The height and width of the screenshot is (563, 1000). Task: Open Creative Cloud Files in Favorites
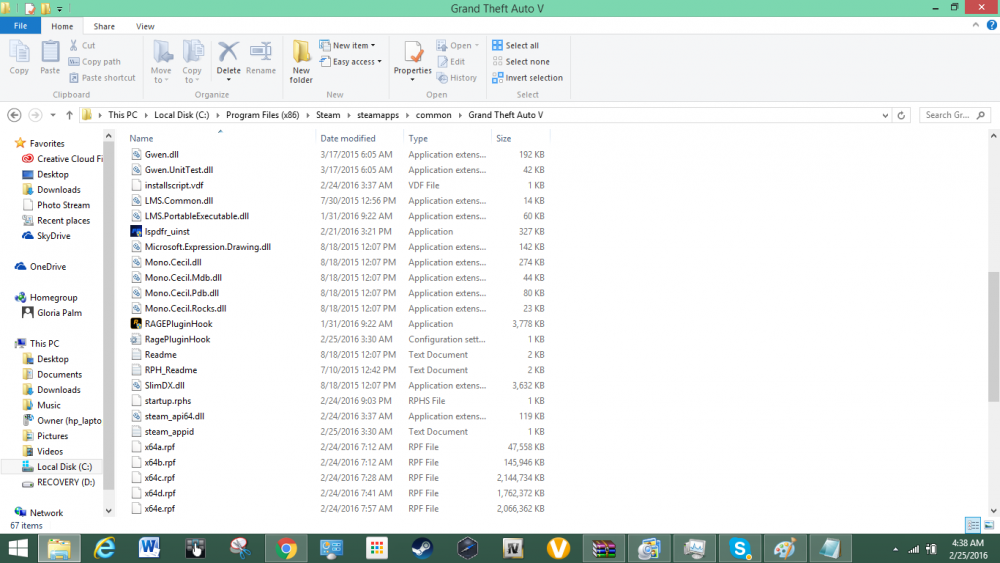point(62,159)
